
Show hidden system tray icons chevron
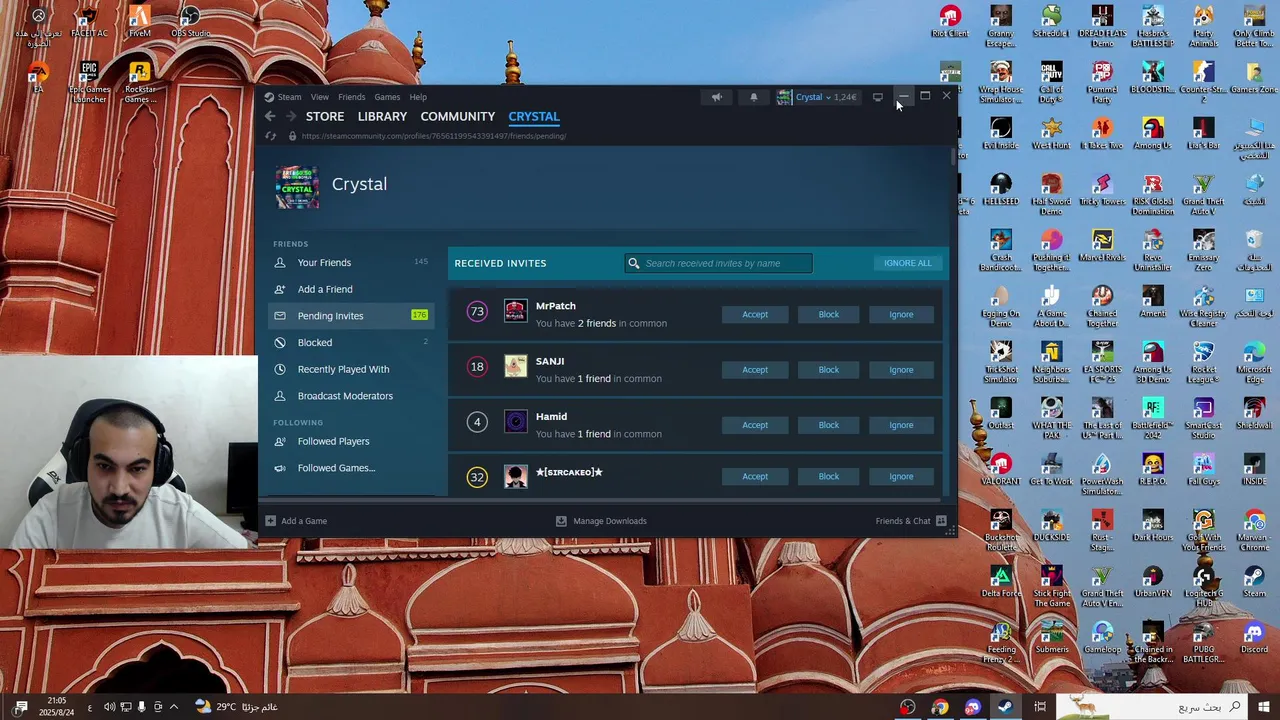tap(173, 707)
